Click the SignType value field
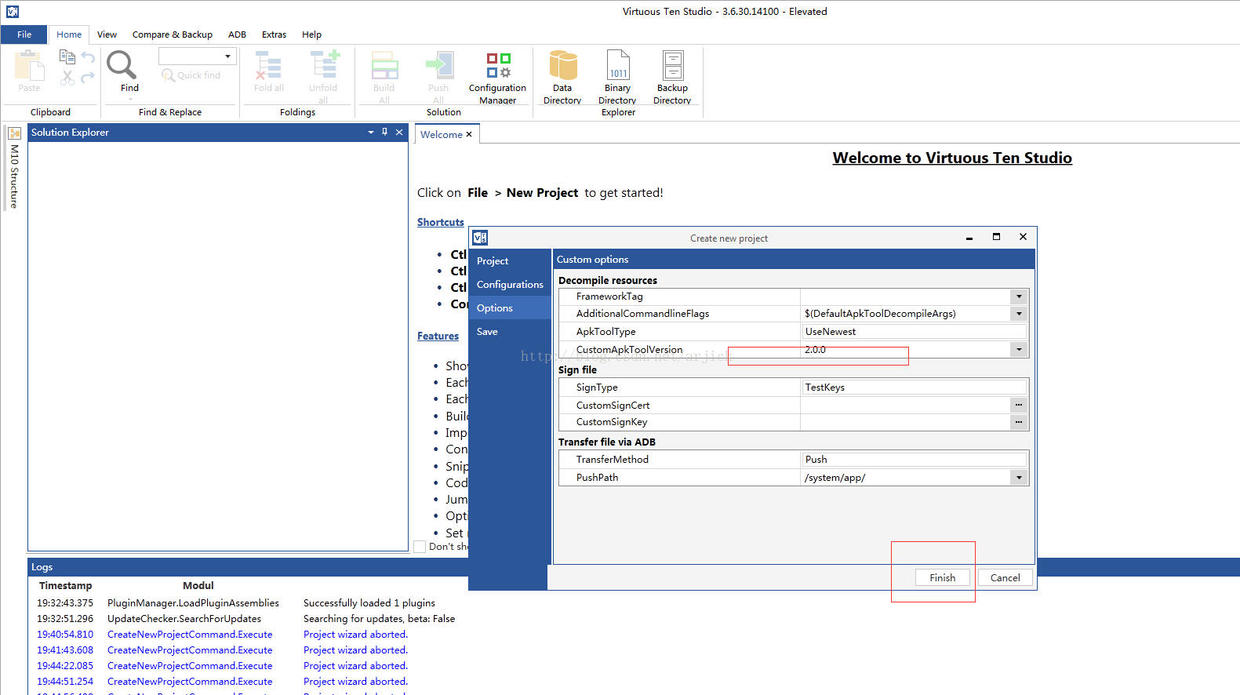 [914, 387]
